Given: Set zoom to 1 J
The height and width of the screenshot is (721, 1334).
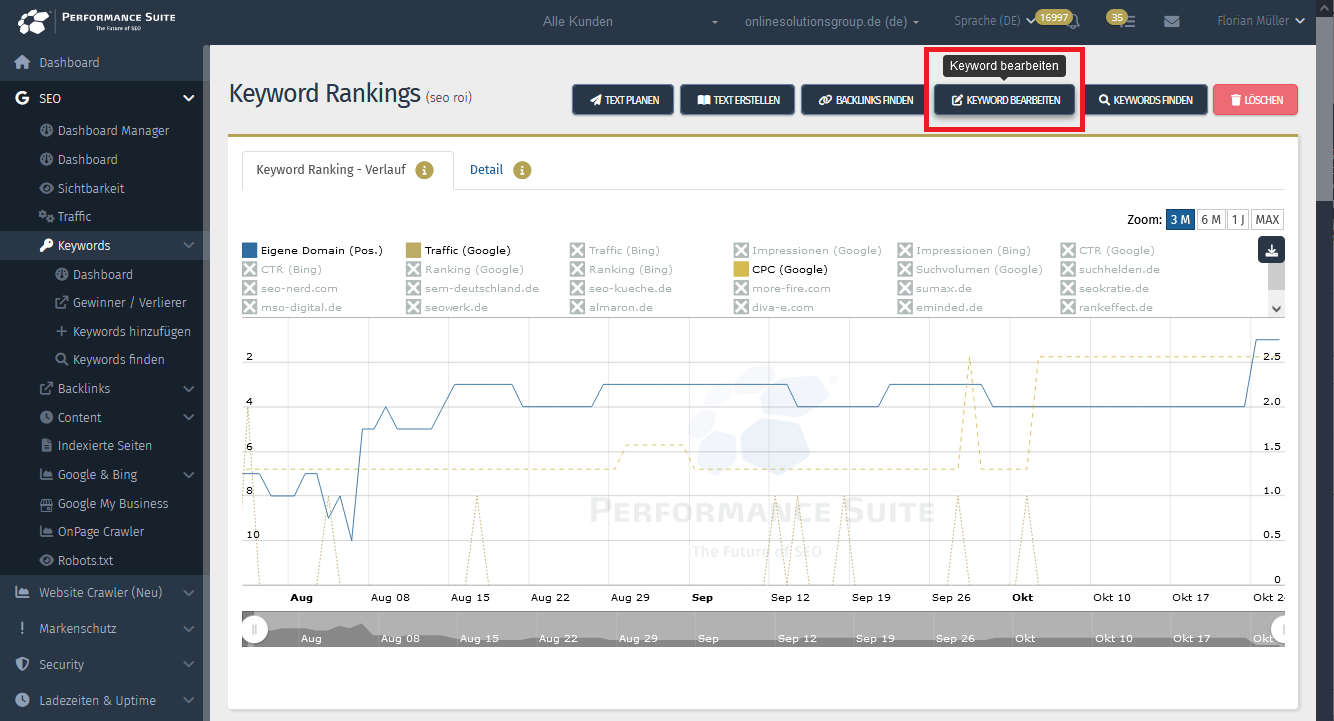Looking at the screenshot, I should (1238, 220).
